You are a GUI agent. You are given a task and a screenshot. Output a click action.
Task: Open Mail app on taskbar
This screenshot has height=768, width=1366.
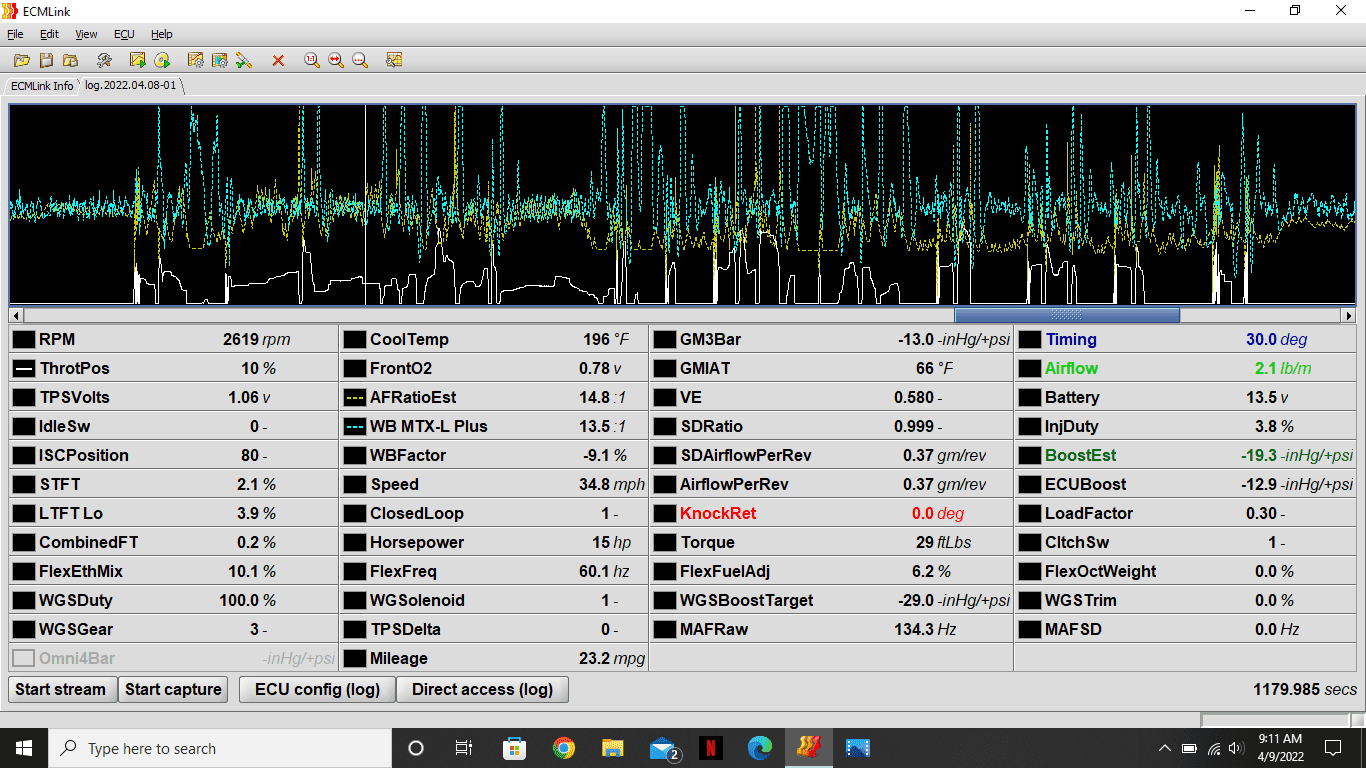tap(663, 748)
